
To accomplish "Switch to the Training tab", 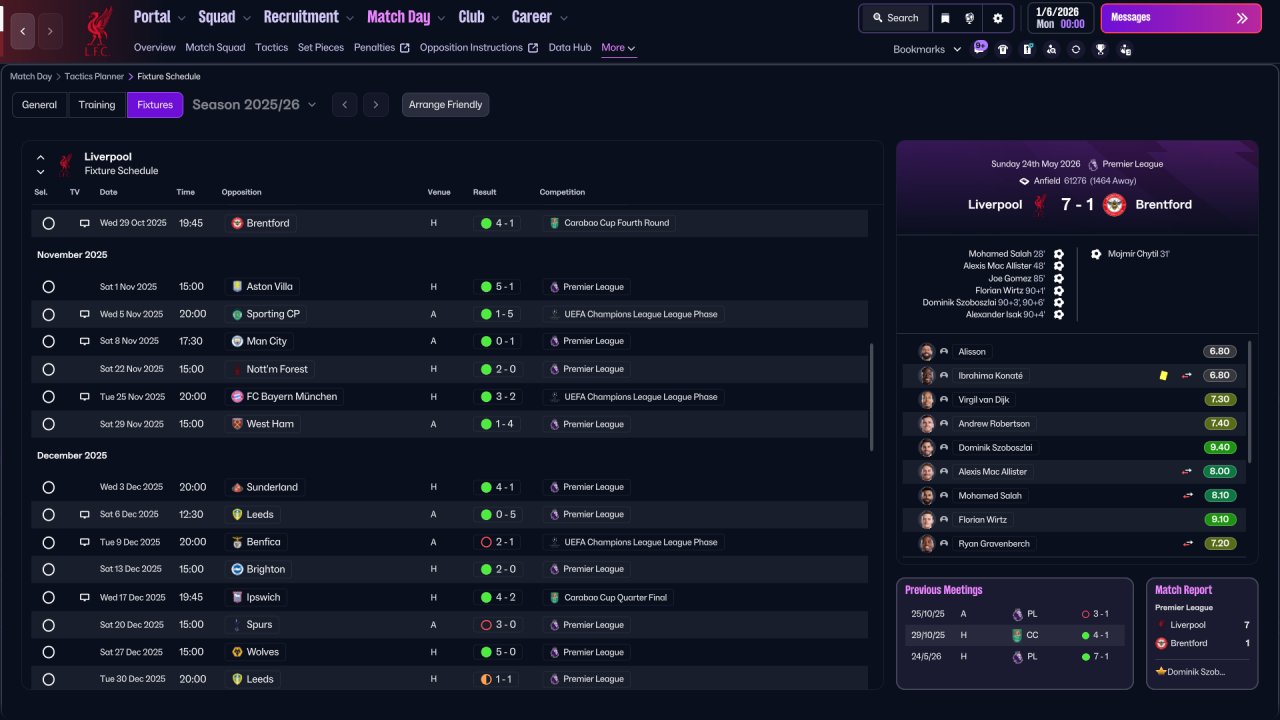I will click(x=97, y=105).
